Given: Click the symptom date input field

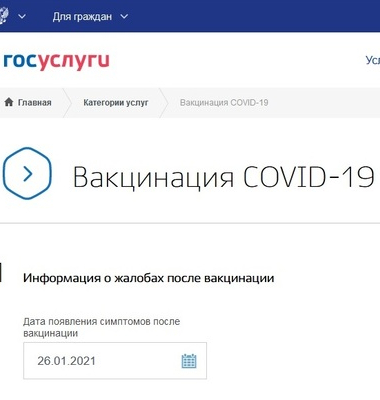Looking at the screenshot, I should (x=115, y=361).
